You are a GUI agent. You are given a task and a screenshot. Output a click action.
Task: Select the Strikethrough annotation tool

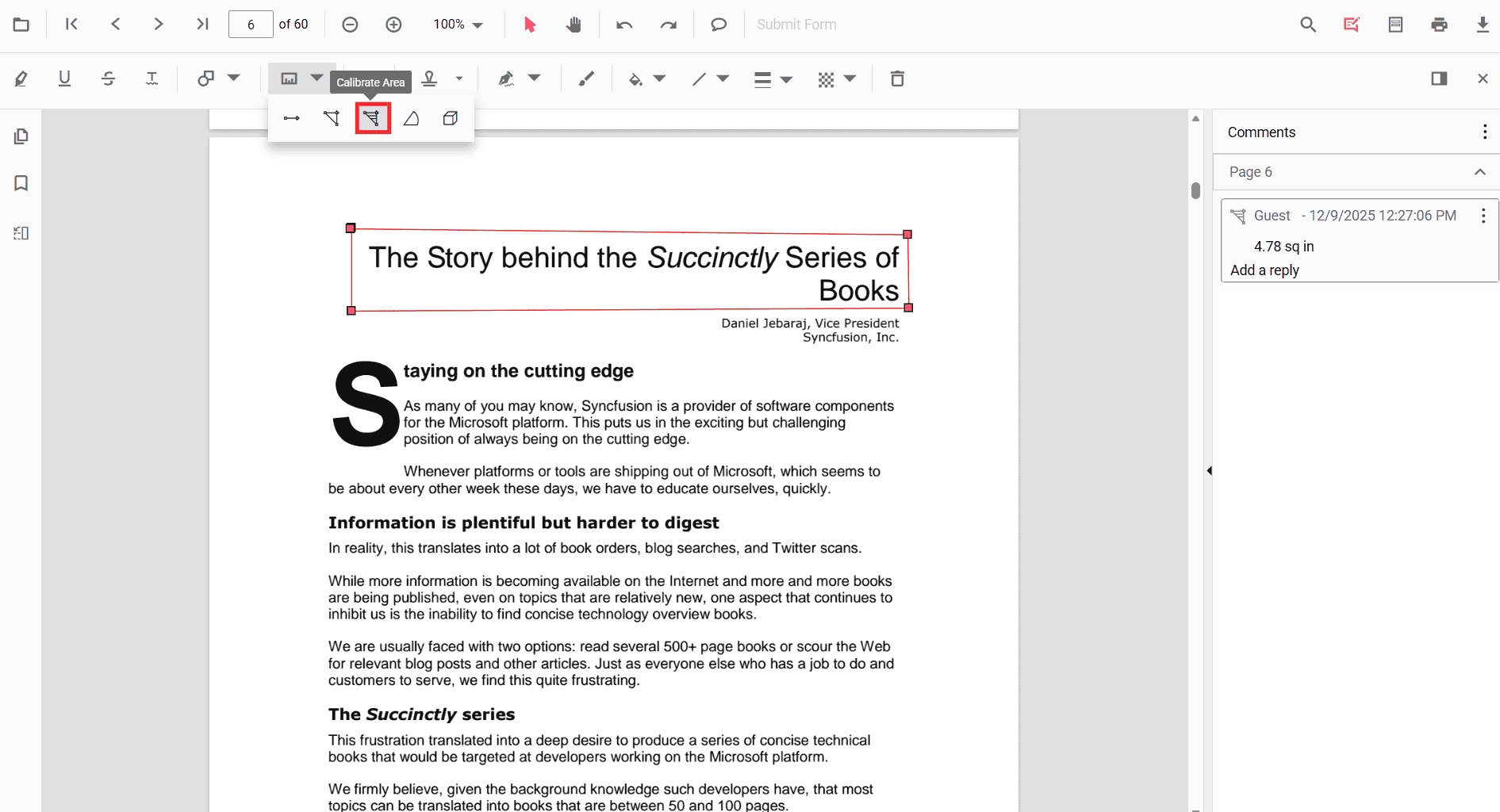108,79
